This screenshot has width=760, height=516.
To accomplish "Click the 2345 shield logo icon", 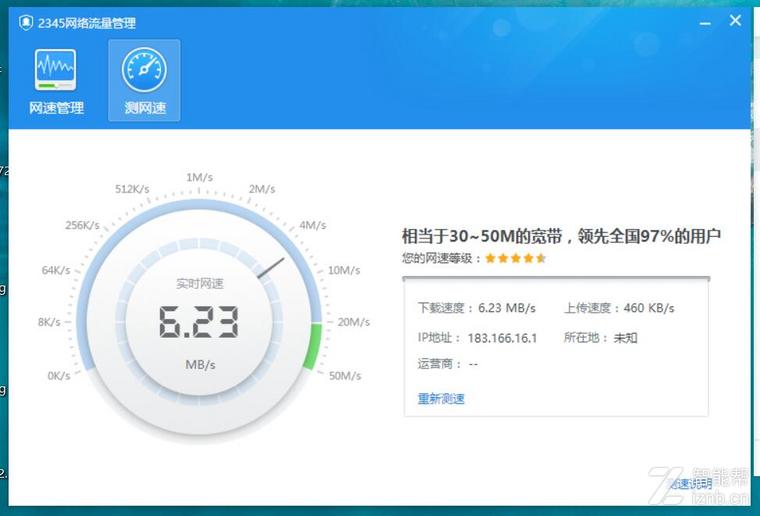I will (25, 22).
